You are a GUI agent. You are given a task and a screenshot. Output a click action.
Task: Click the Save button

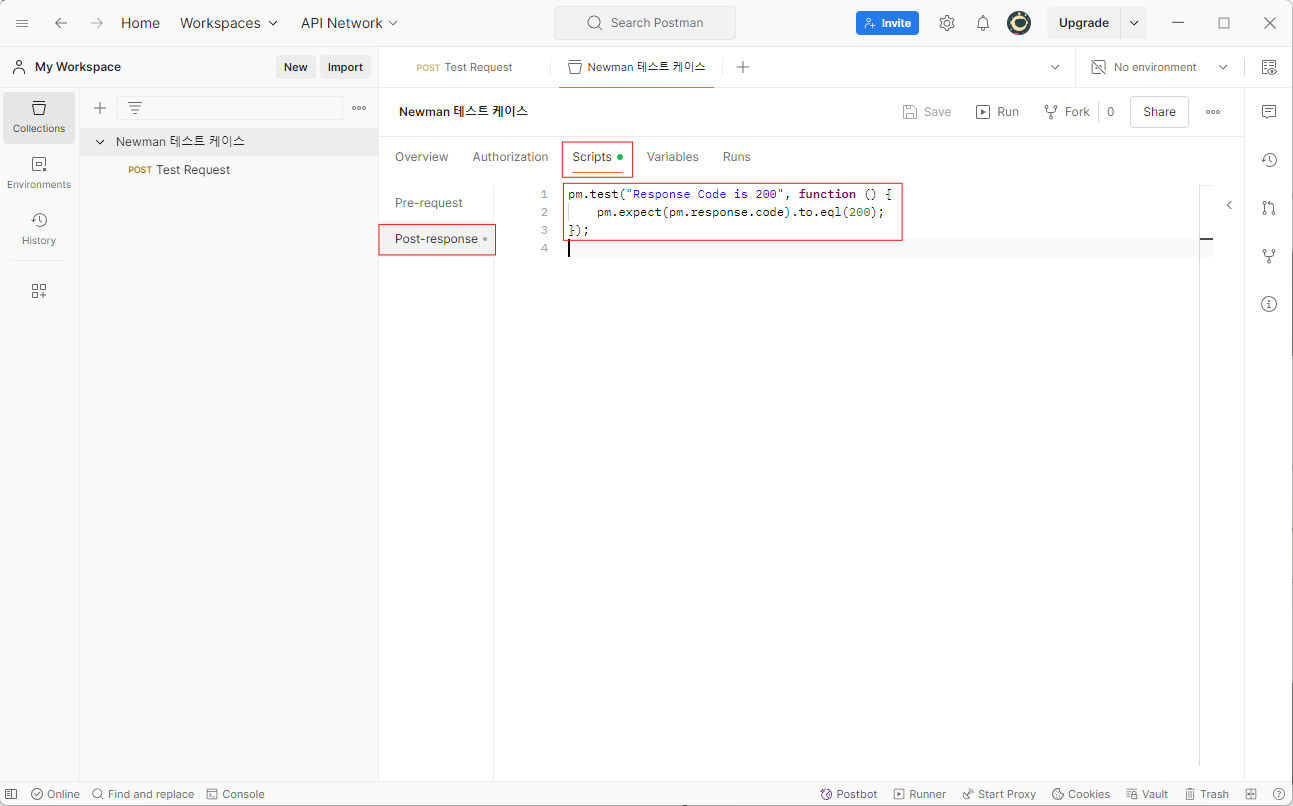pos(927,112)
